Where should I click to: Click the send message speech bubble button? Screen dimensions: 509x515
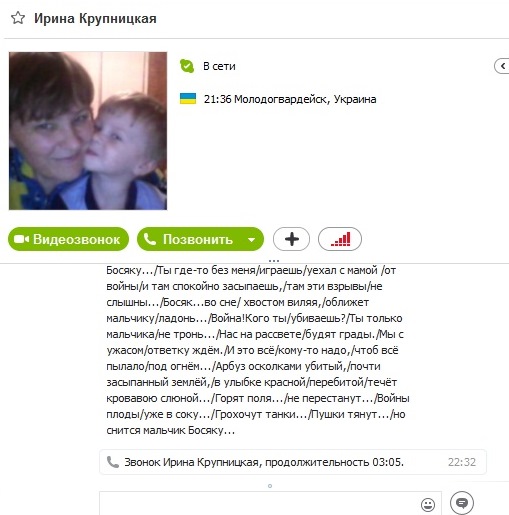pyautogui.click(x=462, y=503)
